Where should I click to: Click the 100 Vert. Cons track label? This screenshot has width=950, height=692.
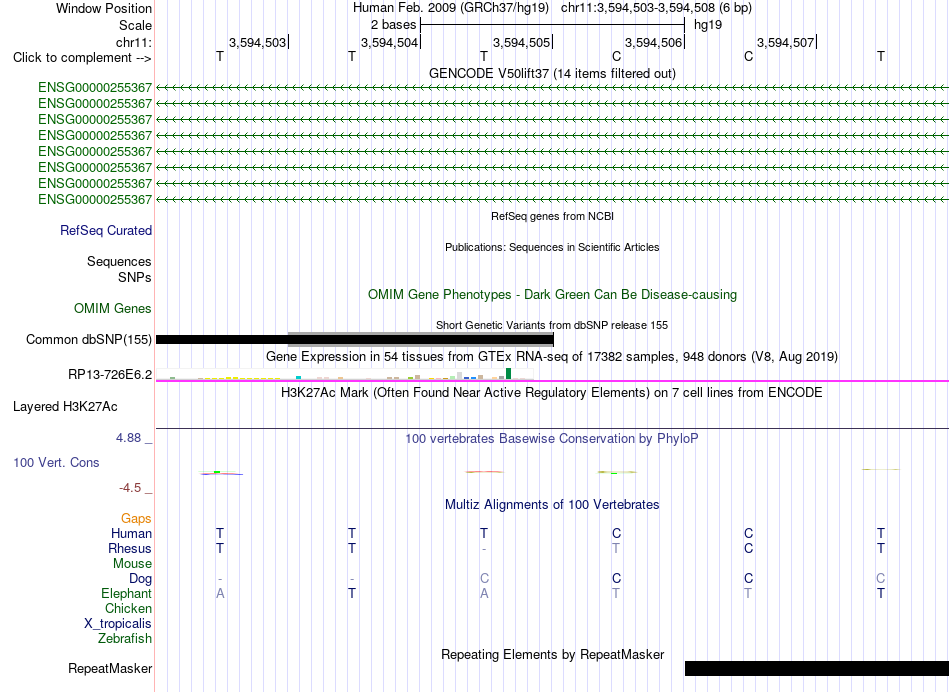pyautogui.click(x=56, y=462)
